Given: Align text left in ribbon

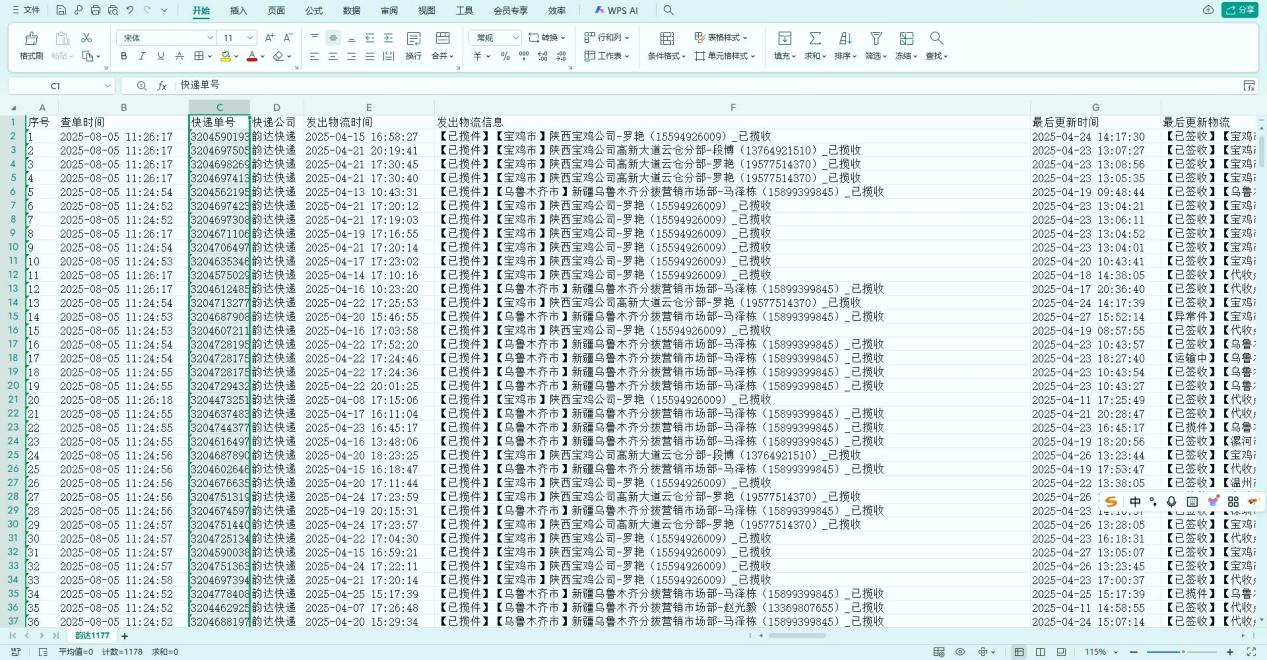Looking at the screenshot, I should click(x=314, y=56).
